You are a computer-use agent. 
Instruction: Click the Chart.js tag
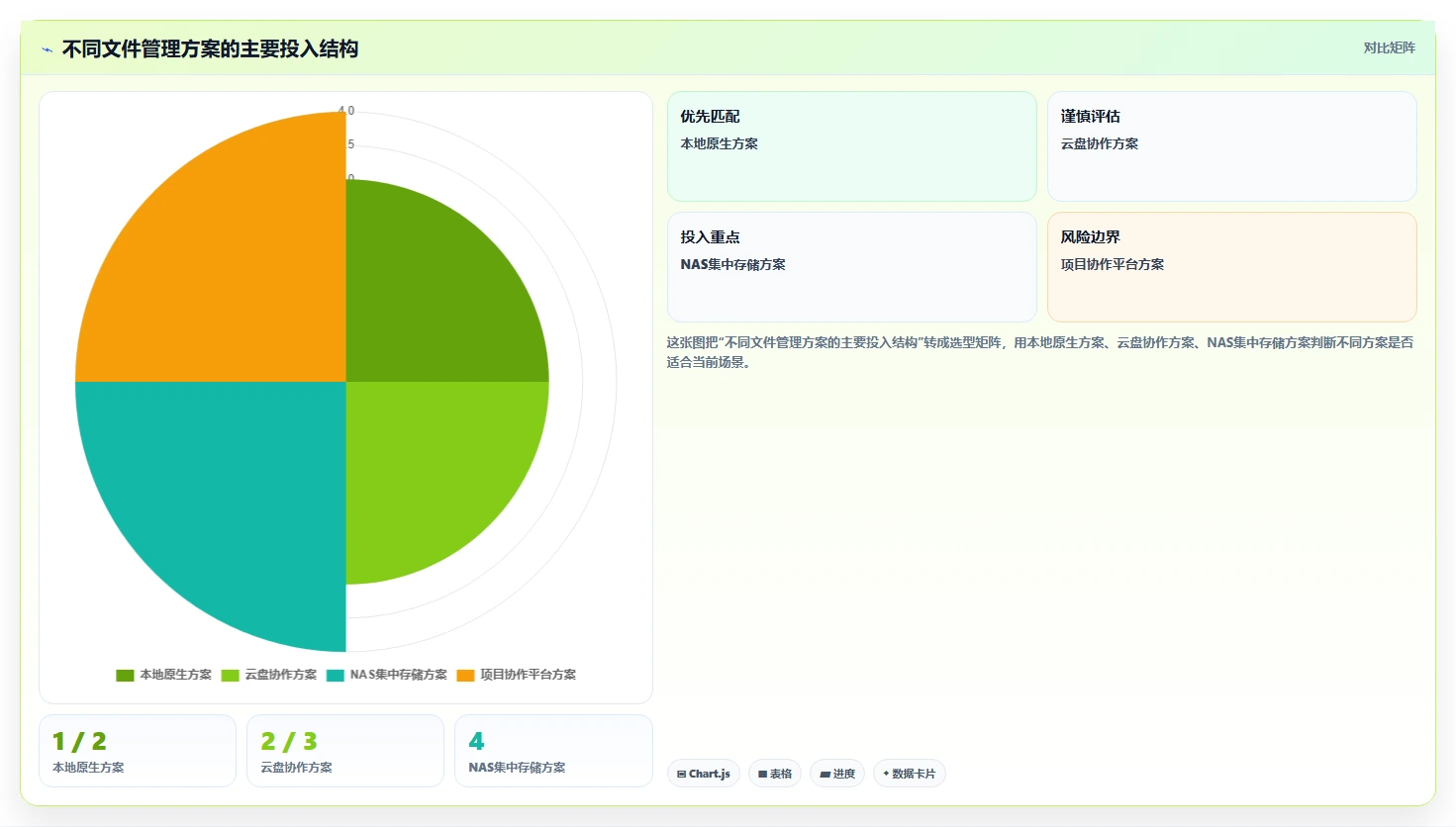[x=704, y=774]
